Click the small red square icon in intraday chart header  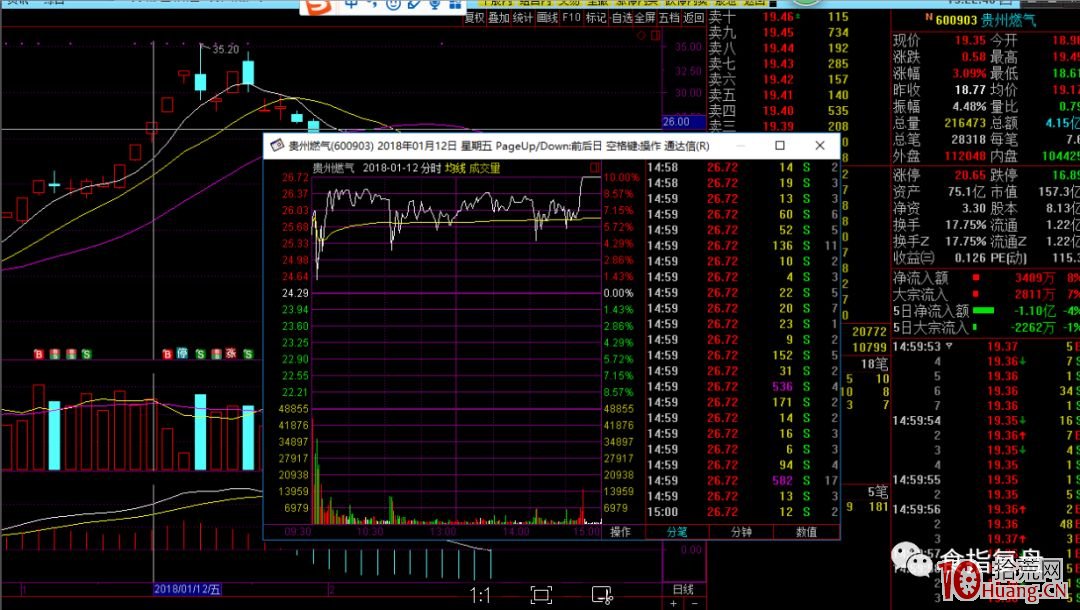[x=594, y=167]
